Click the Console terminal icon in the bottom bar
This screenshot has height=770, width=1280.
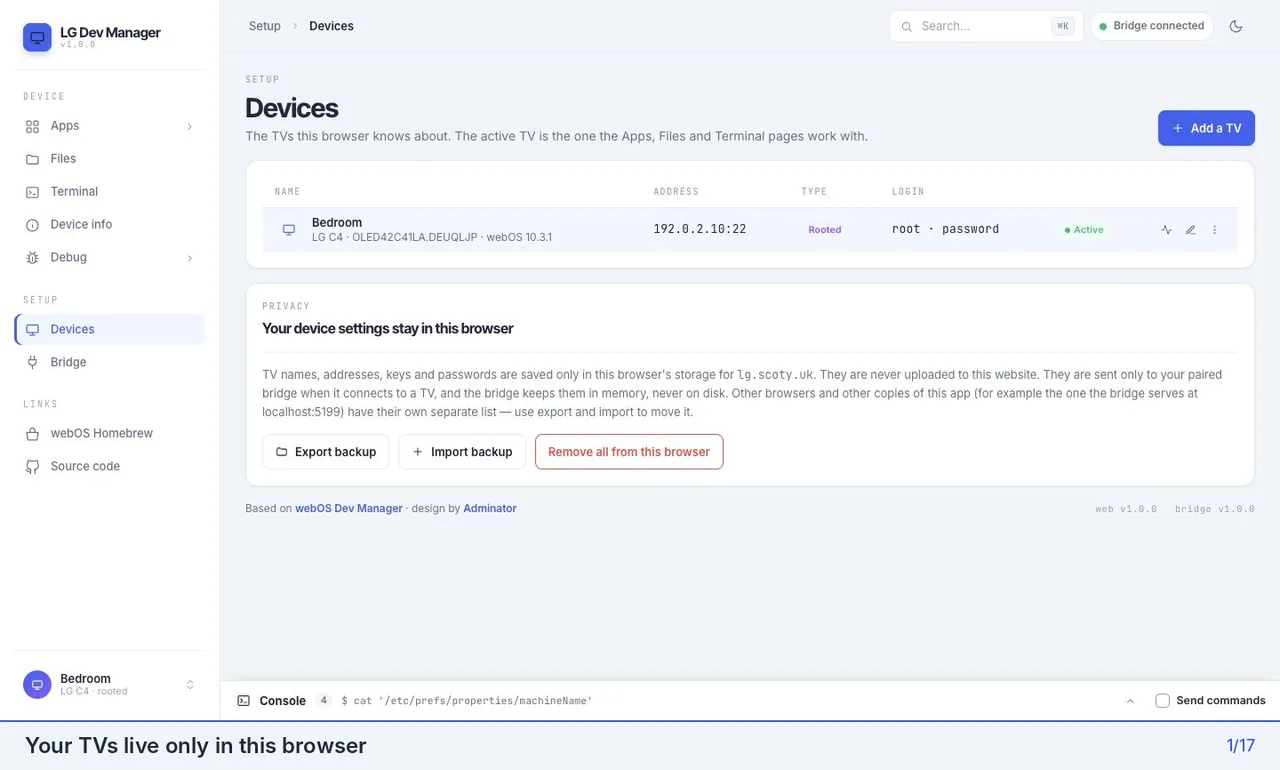tap(243, 701)
